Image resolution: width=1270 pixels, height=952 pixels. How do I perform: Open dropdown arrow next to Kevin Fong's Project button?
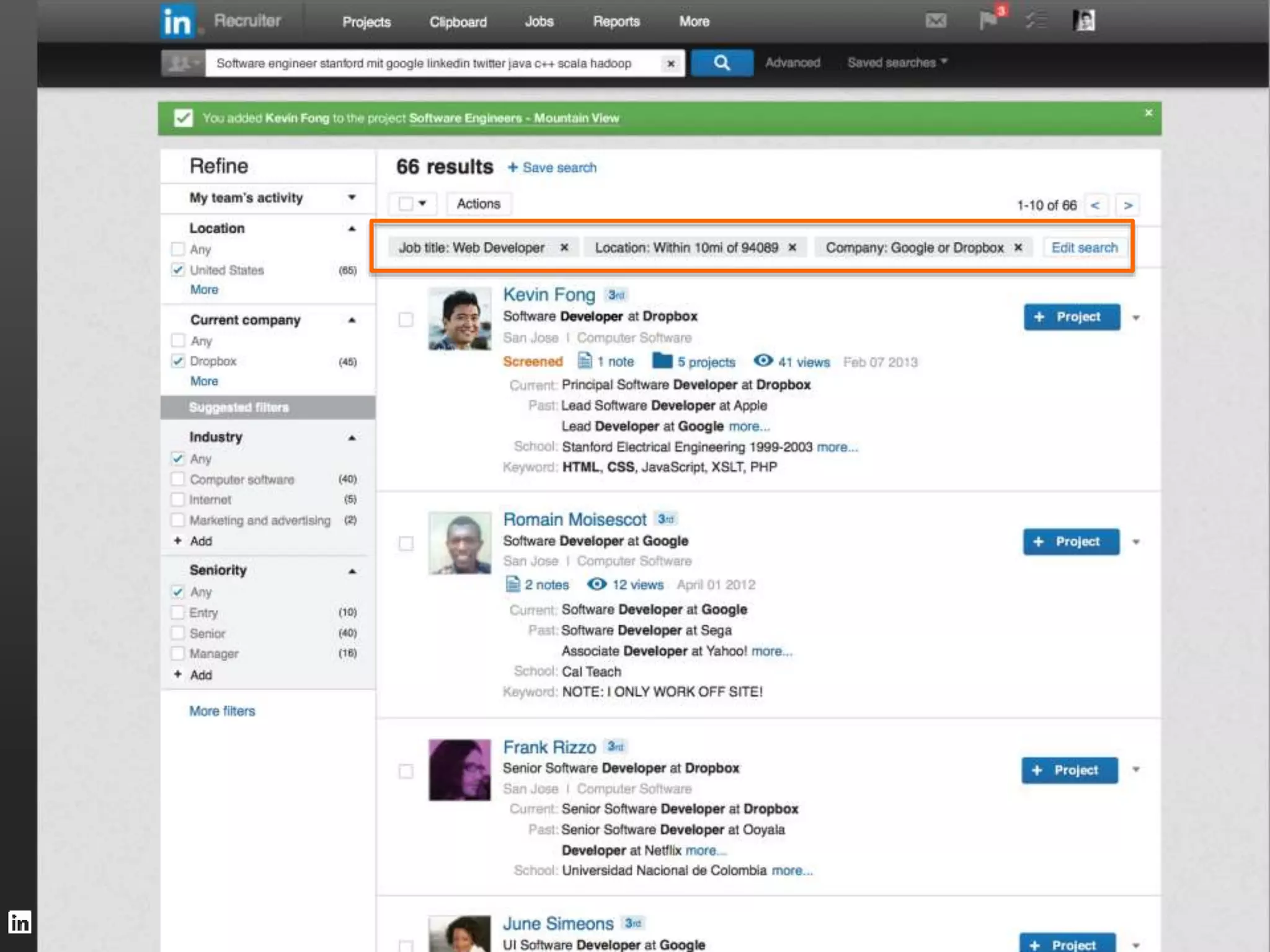point(1135,317)
